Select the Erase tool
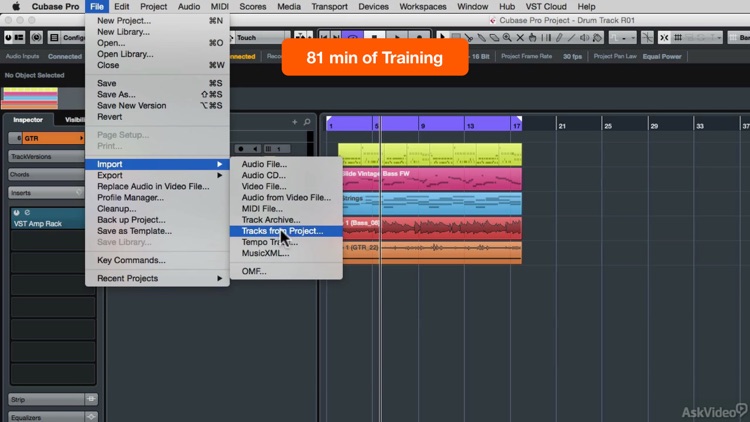Screen dimensions: 750x422 (494, 37)
